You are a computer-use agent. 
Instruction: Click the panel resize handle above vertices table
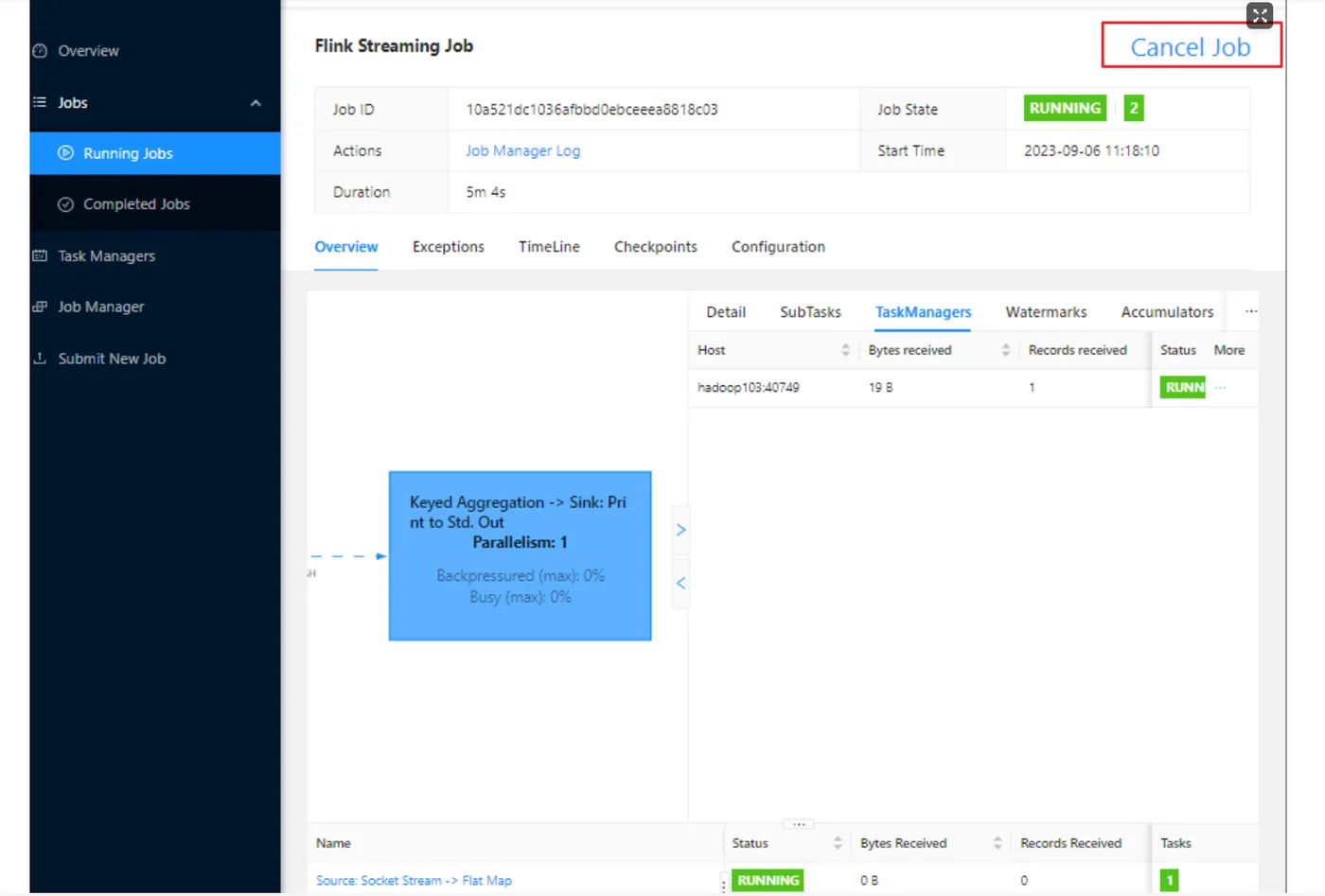pyautogui.click(x=798, y=824)
